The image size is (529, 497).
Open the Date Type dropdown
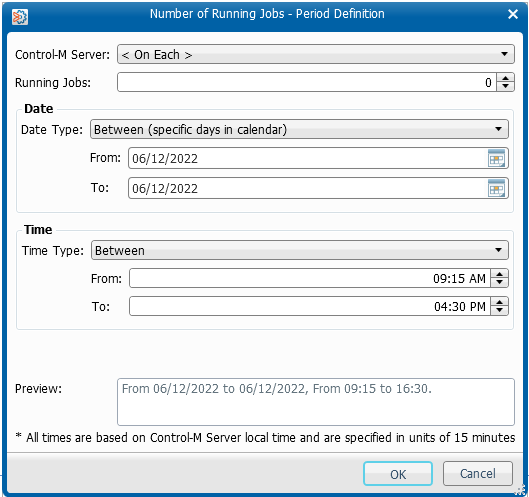point(299,129)
